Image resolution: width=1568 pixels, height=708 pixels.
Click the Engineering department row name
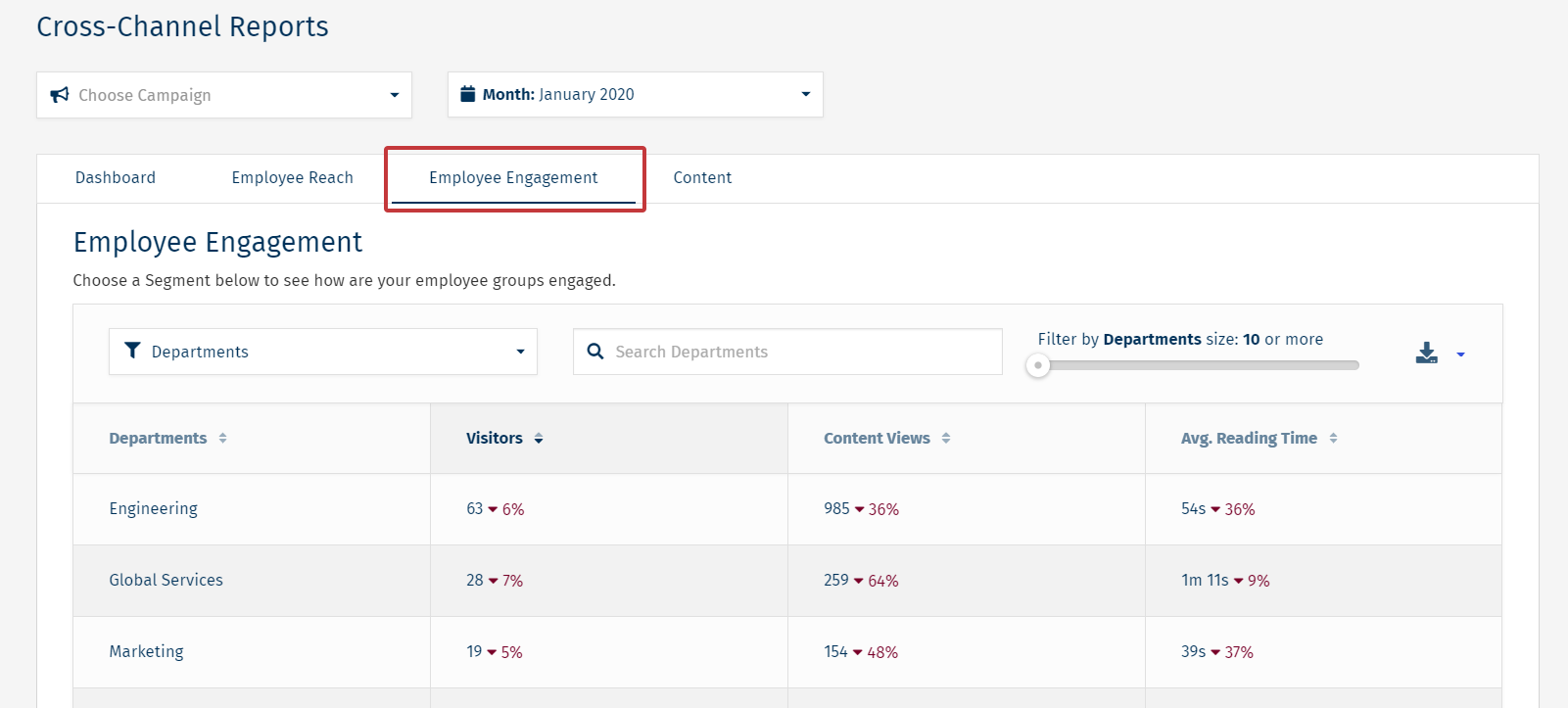click(x=153, y=509)
